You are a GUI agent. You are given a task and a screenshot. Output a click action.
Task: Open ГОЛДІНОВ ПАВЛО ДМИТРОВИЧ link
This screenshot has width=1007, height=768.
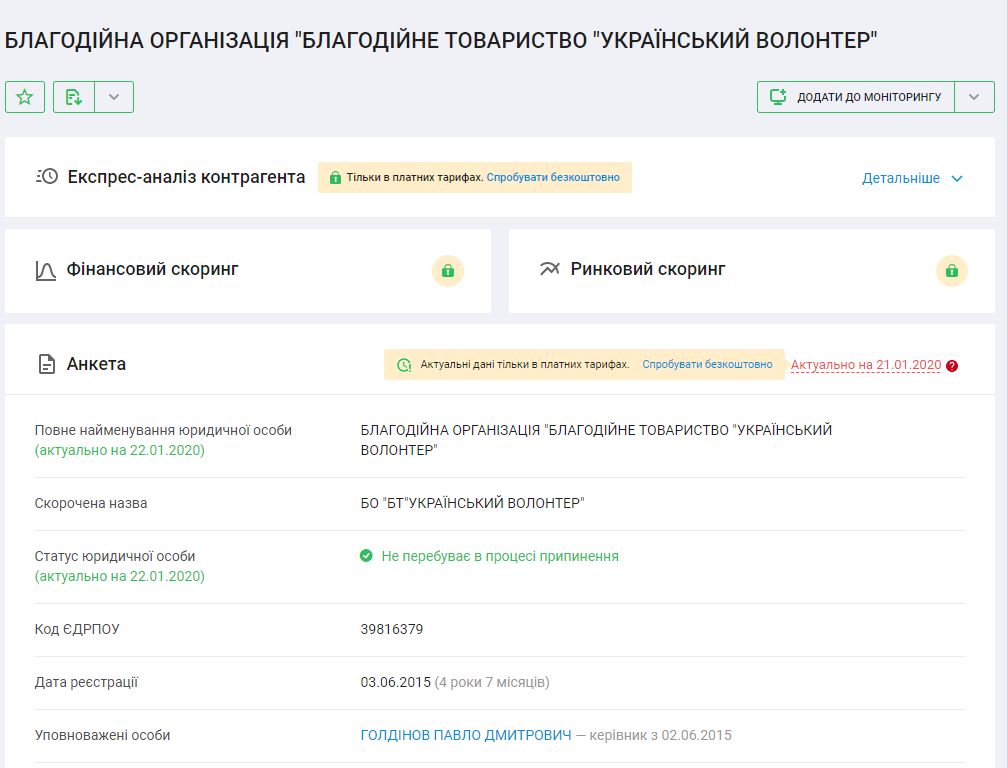click(466, 735)
